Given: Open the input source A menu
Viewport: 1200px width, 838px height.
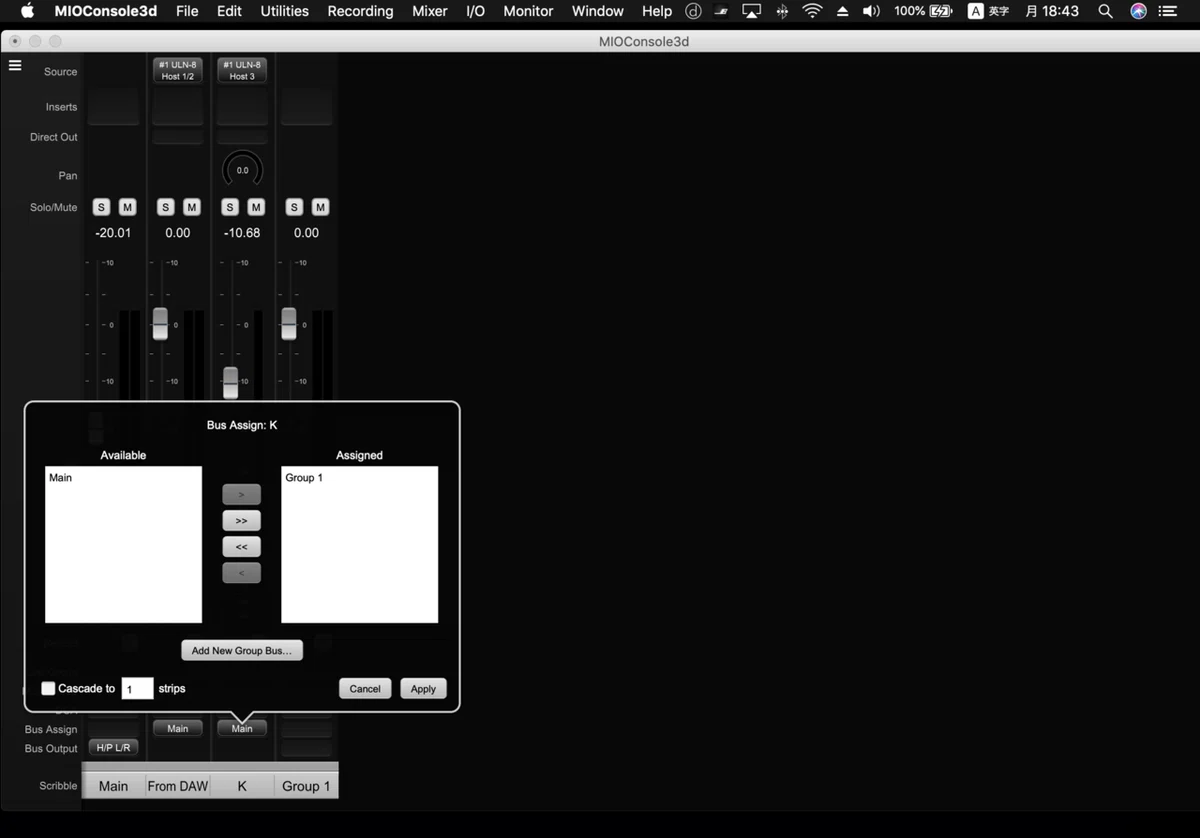Looking at the screenshot, I should [976, 11].
